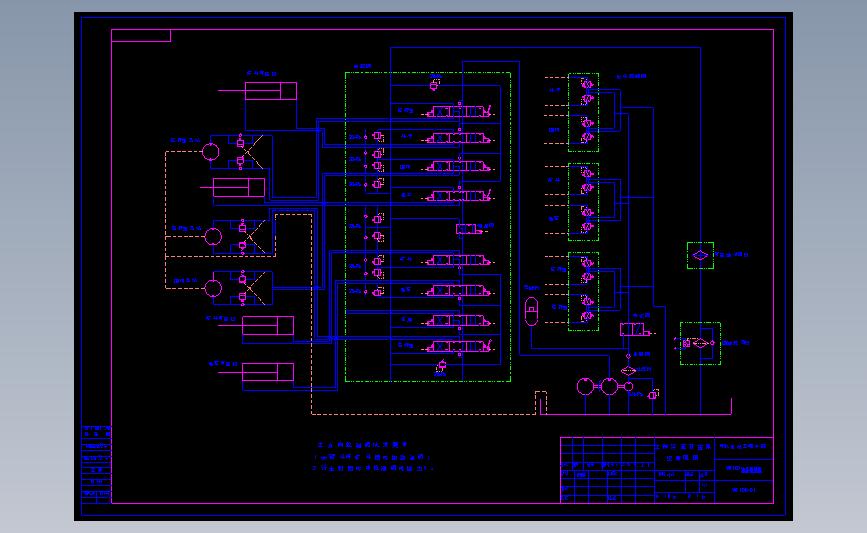Select the capsule-shaped accumulator symbol

(x=531, y=311)
